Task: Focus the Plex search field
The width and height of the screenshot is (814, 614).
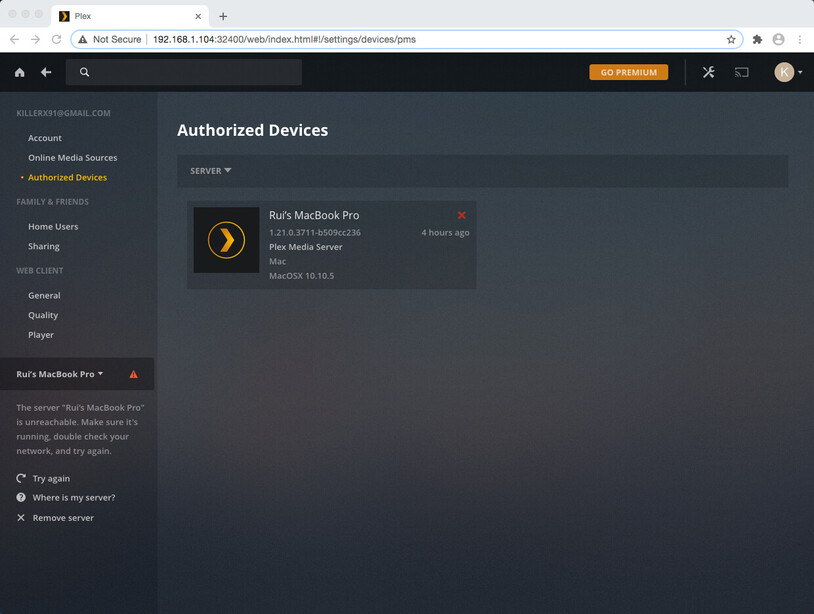Action: pyautogui.click(x=184, y=72)
